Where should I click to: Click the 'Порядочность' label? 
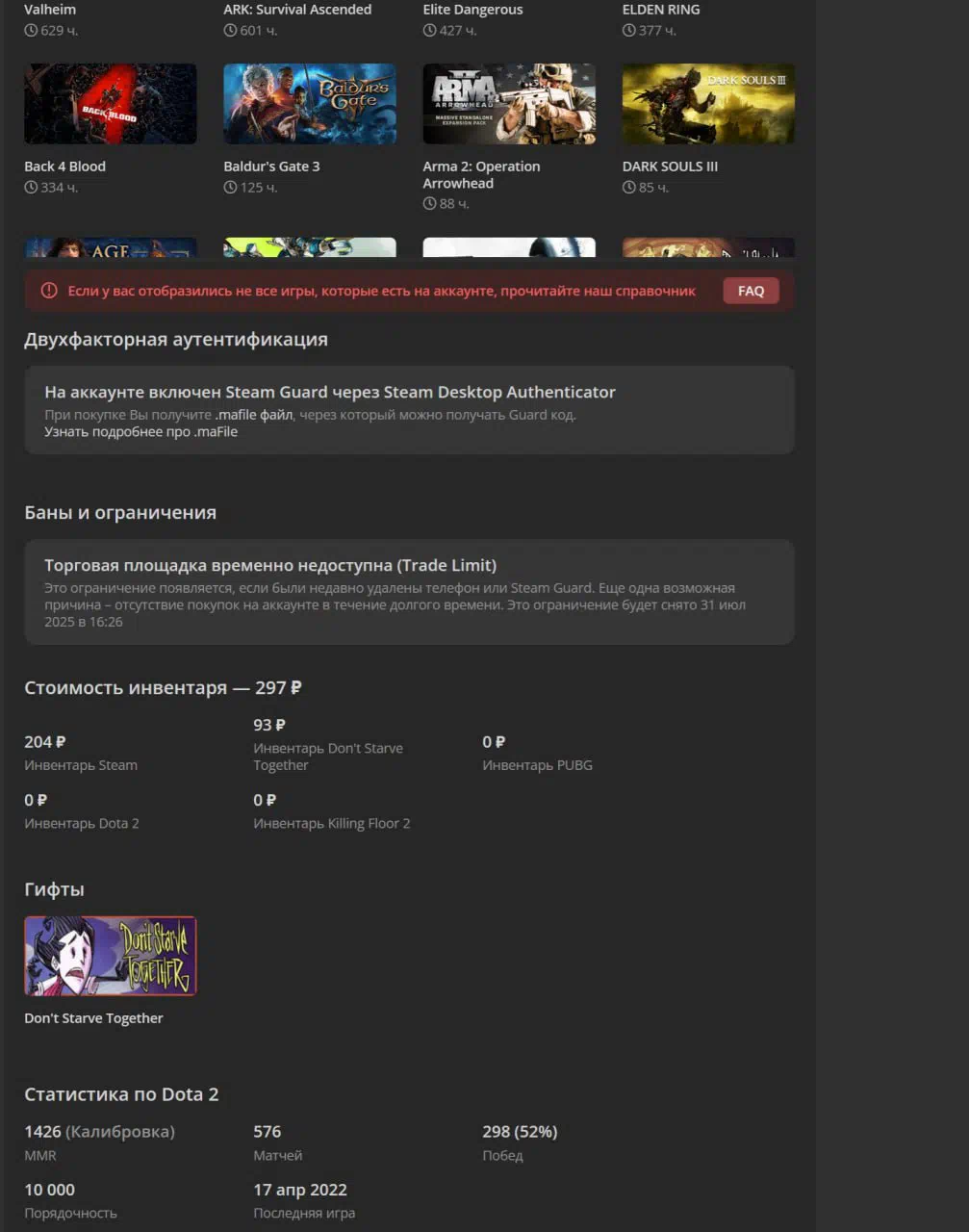70,1213
